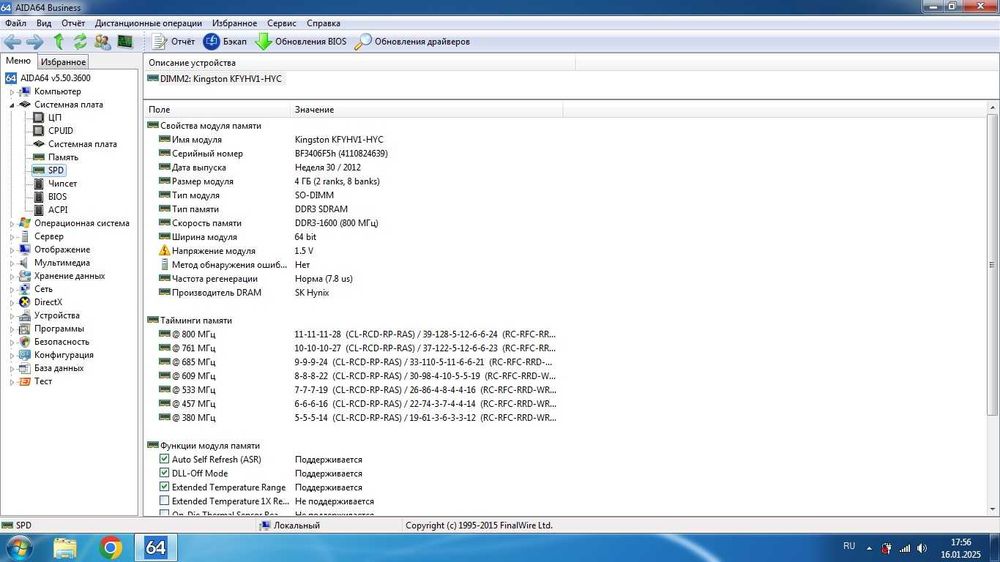1000x562 pixels.
Task: Open the Сервис menu
Action: click(281, 23)
